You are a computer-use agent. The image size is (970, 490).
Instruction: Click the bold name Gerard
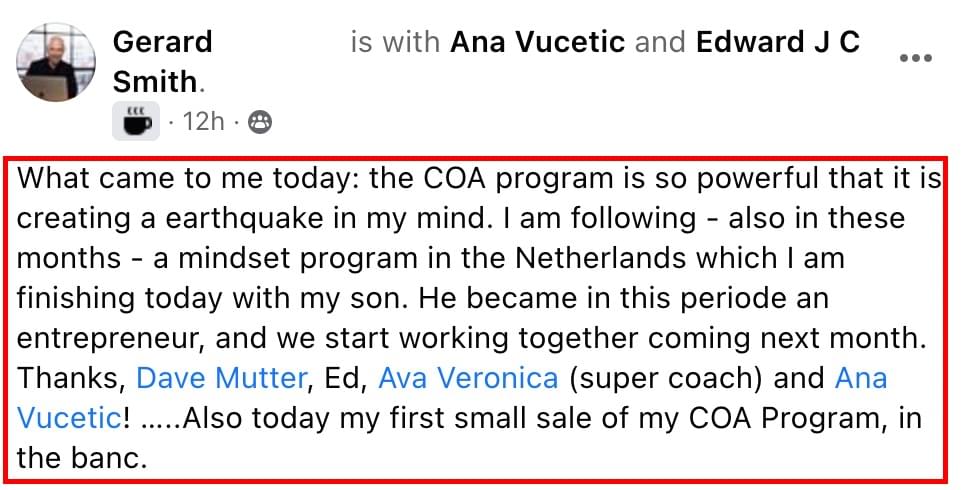[x=163, y=42]
